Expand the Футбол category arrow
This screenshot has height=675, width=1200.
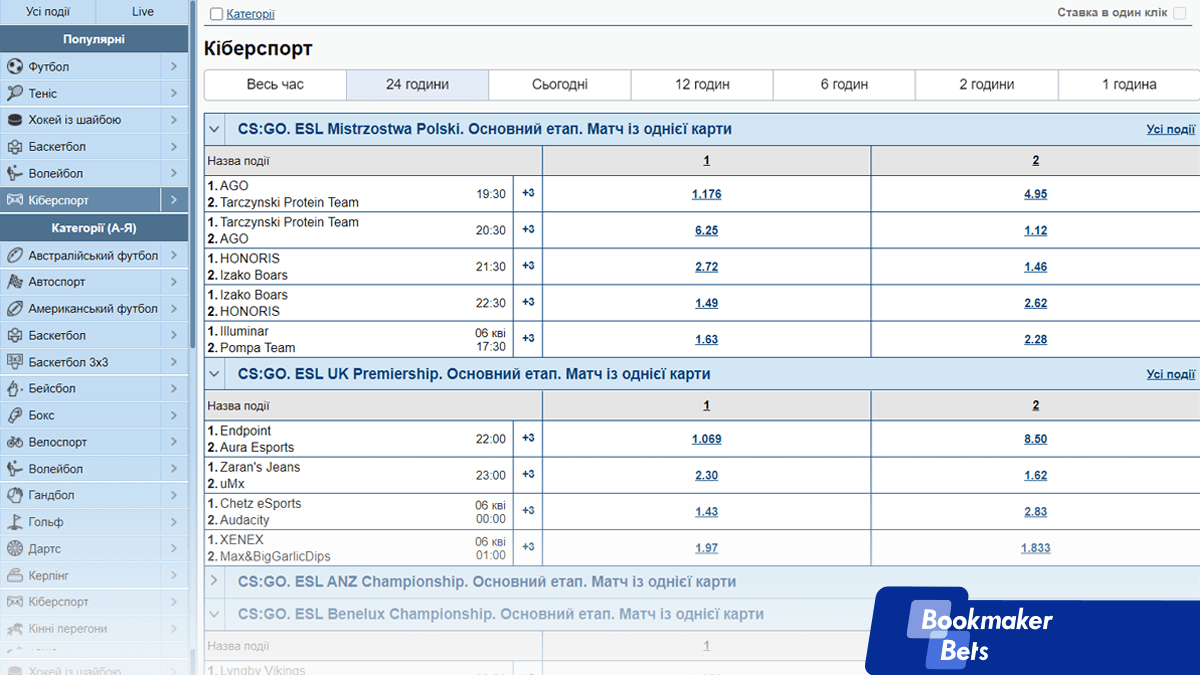[173, 67]
